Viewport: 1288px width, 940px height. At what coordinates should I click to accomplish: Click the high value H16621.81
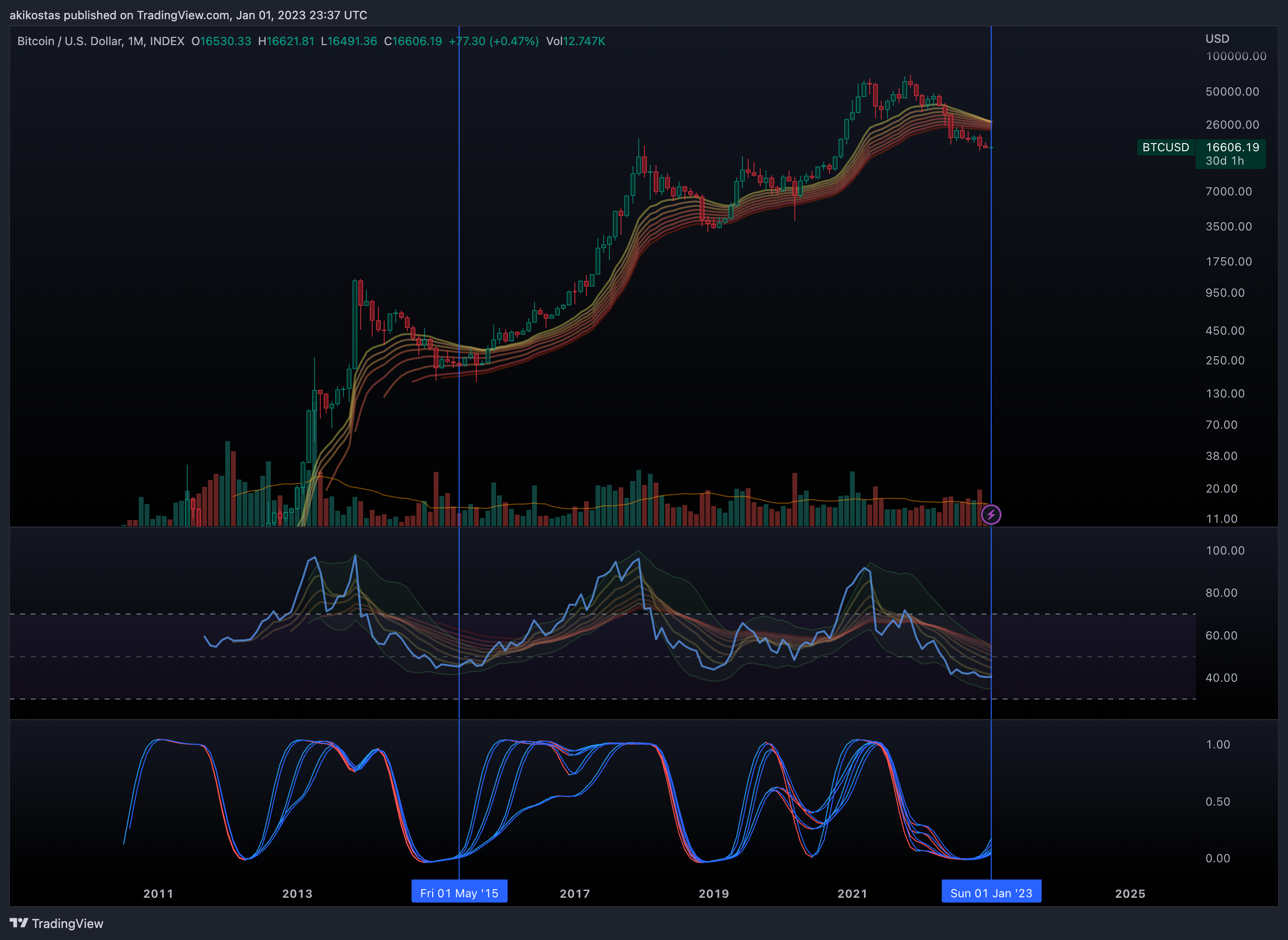pyautogui.click(x=286, y=42)
